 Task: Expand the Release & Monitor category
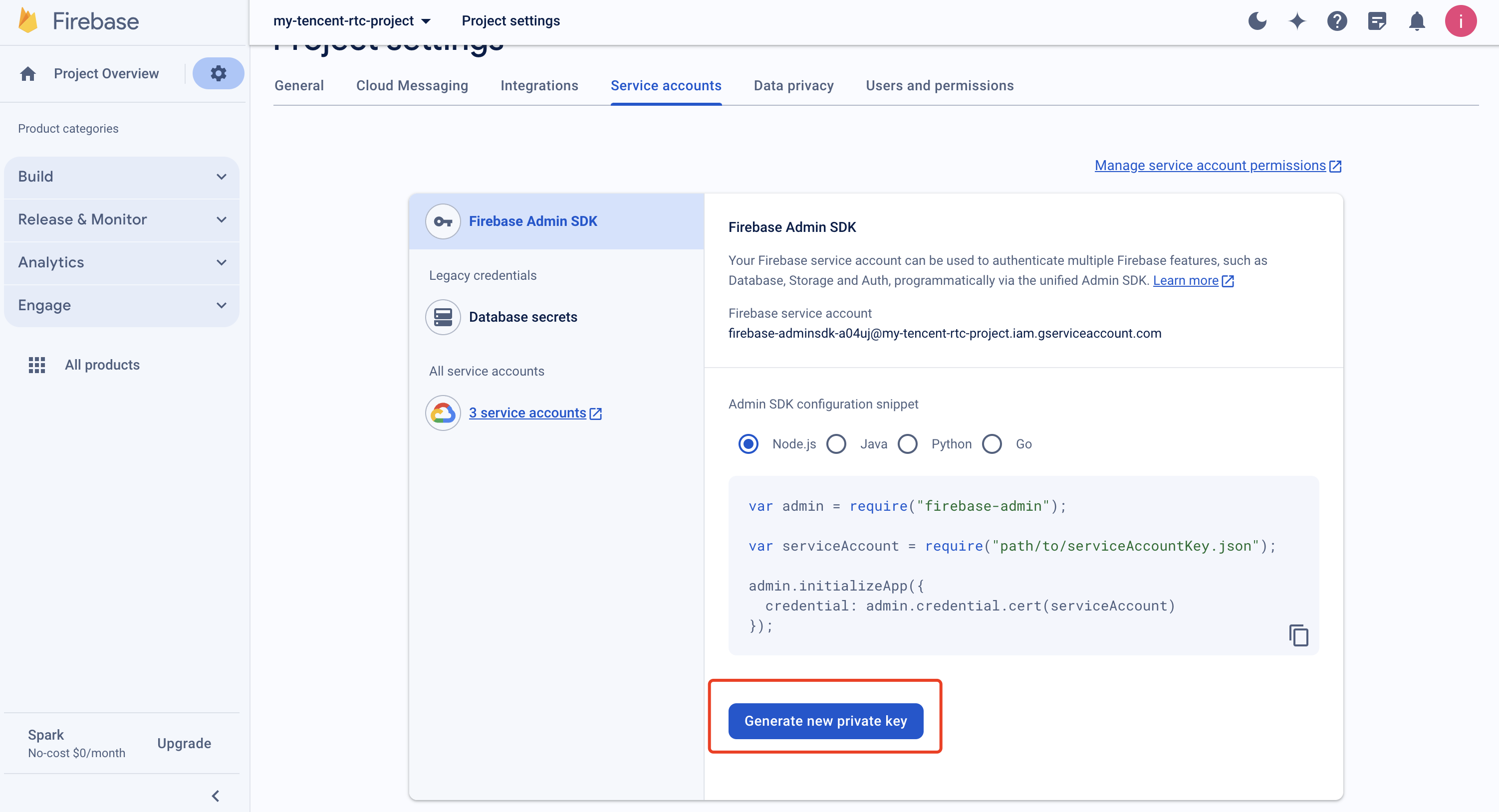(x=122, y=219)
